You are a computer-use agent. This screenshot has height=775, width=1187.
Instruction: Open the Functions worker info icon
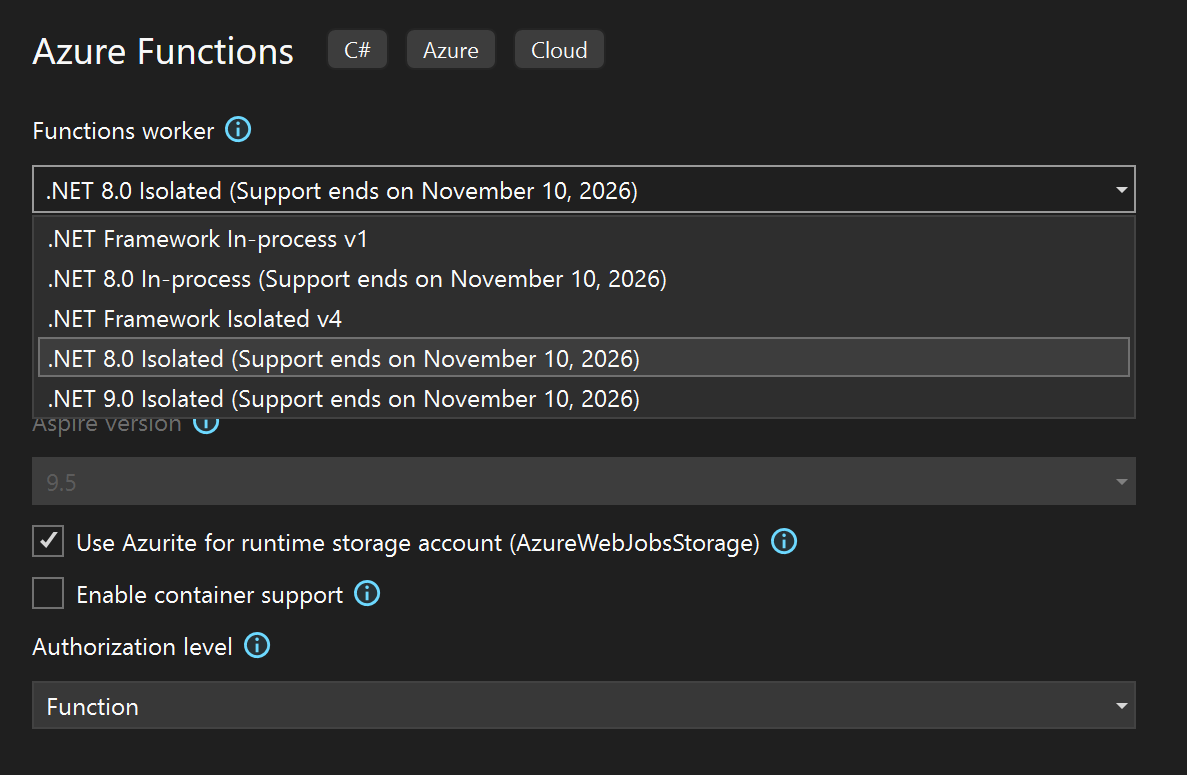coord(238,129)
